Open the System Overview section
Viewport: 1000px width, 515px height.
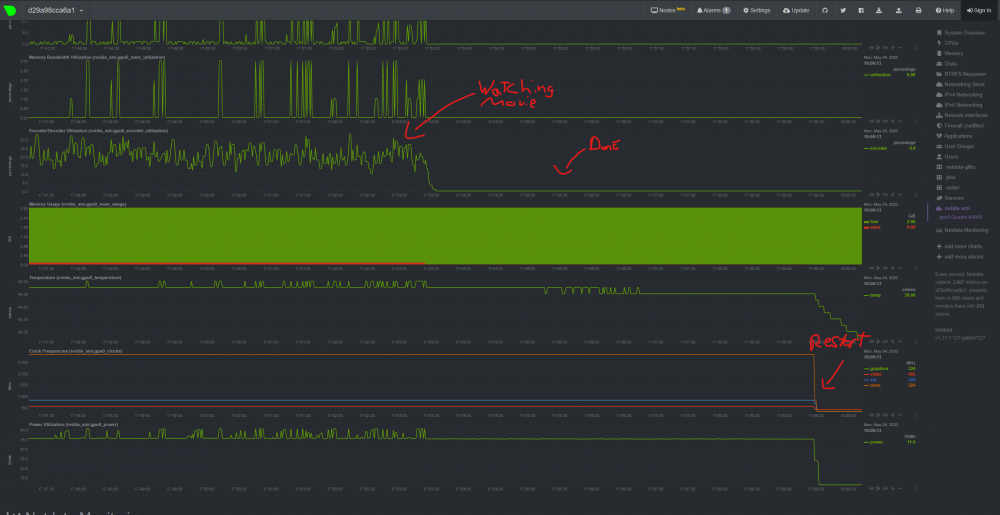pos(964,33)
